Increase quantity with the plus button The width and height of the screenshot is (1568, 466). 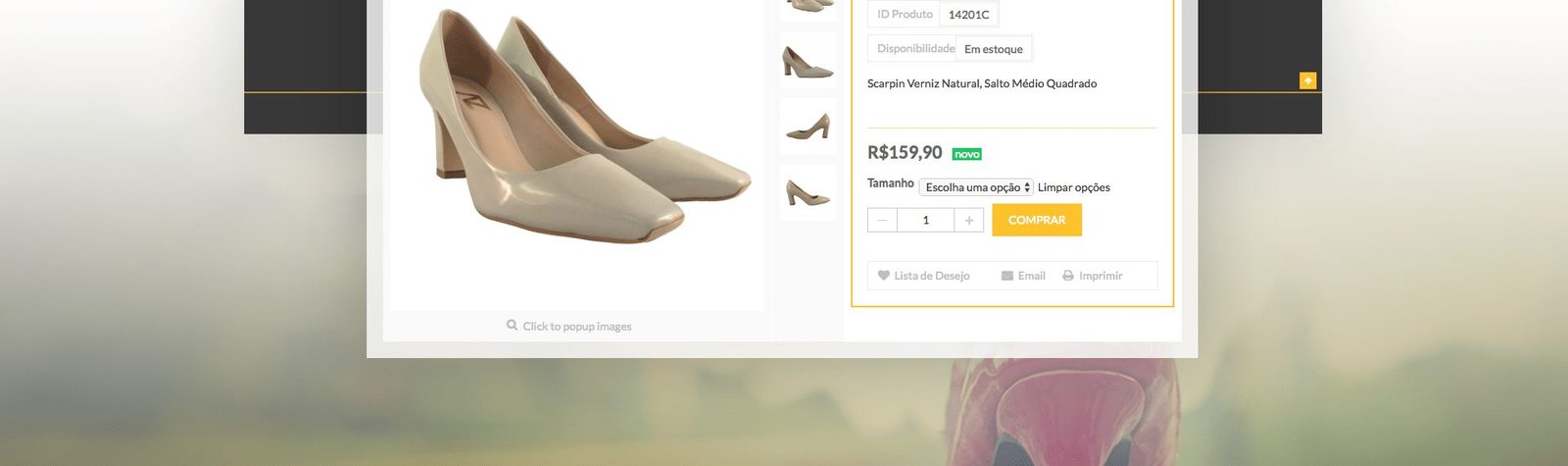click(968, 220)
